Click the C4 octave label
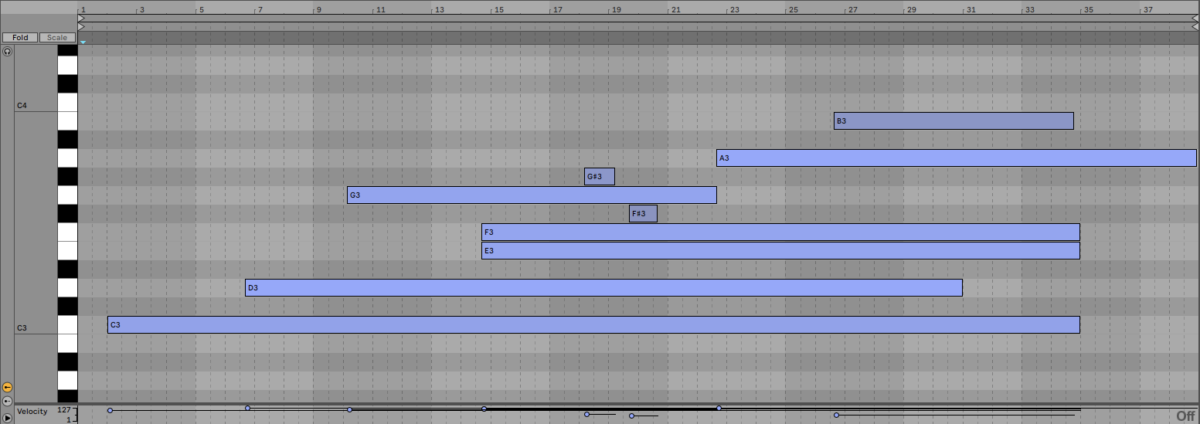Screen dimensions: 1200x424 22,105
